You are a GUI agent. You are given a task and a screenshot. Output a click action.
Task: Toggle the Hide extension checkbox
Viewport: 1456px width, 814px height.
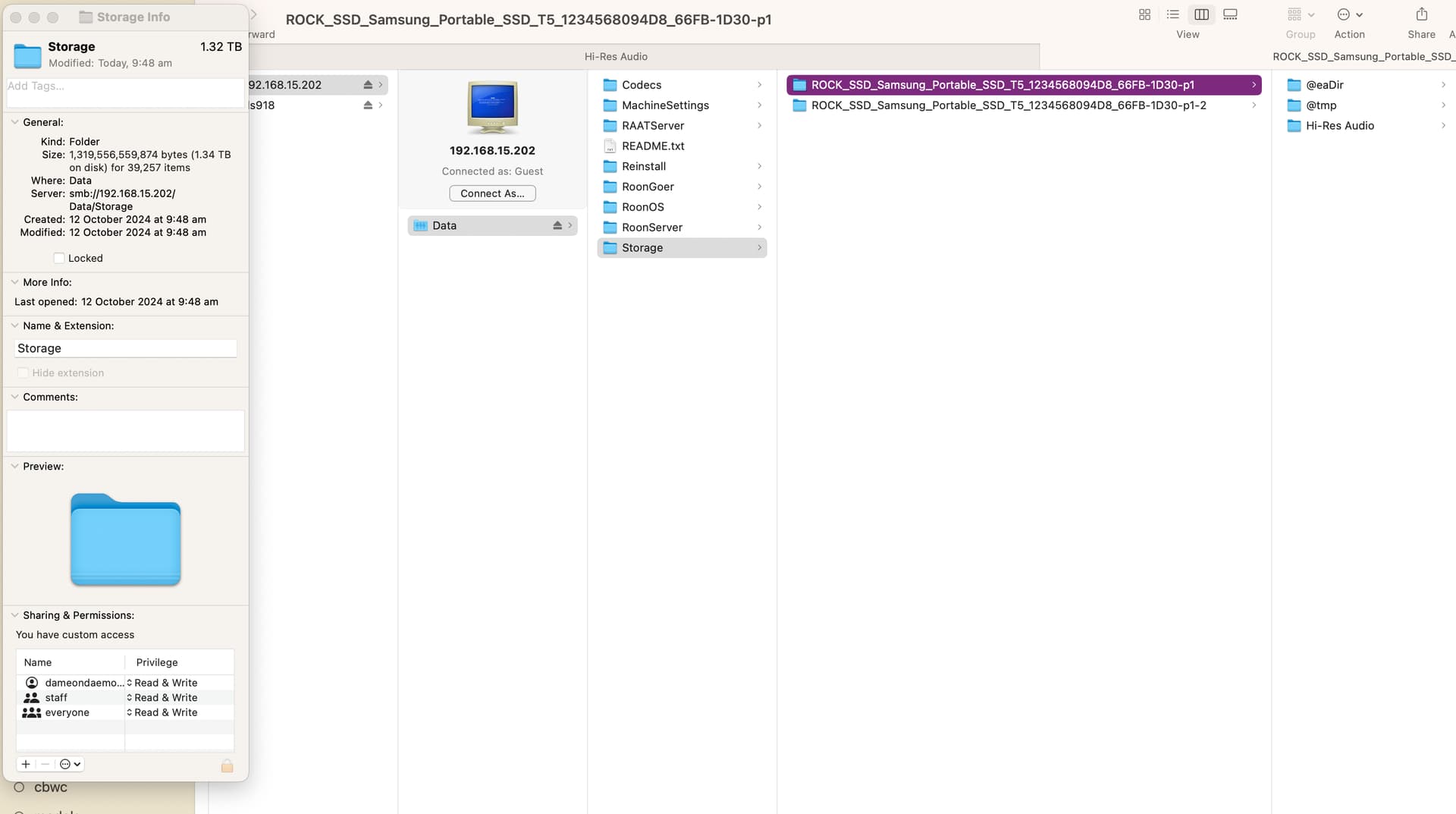(23, 372)
